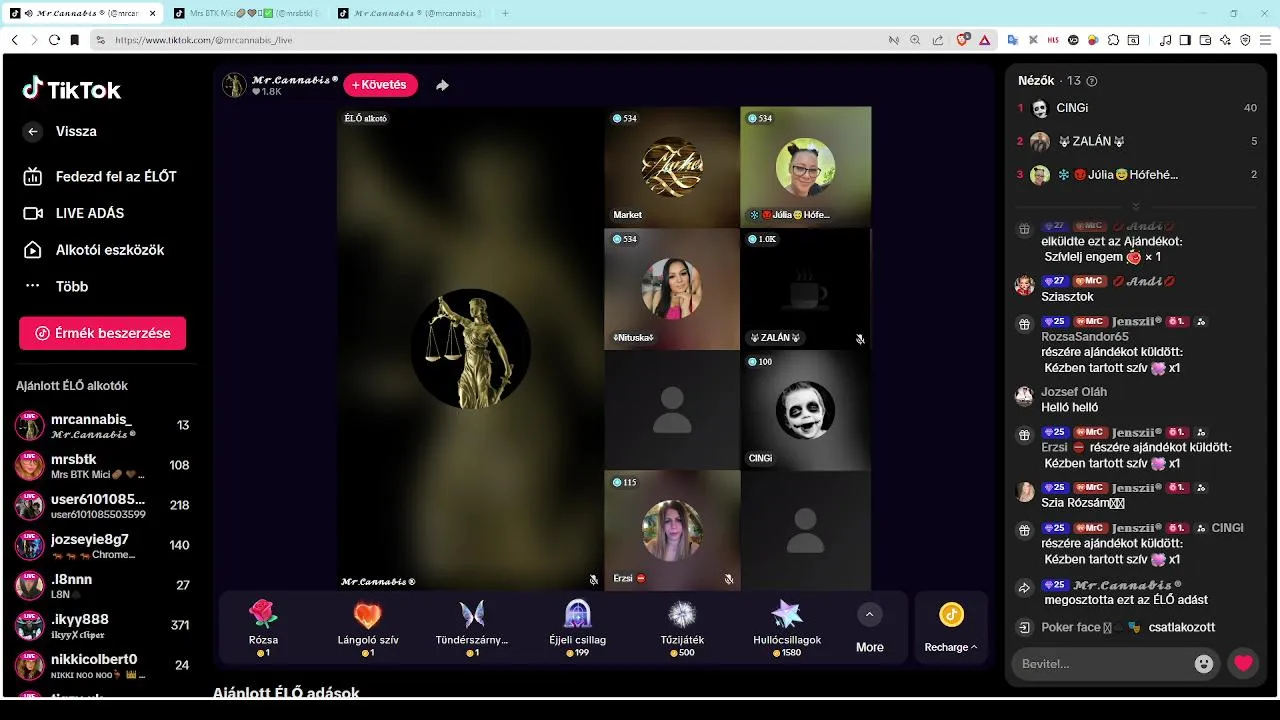The height and width of the screenshot is (720, 1280).
Task: Open Fedezd fel az ÉLŐT
Action: click(99, 177)
